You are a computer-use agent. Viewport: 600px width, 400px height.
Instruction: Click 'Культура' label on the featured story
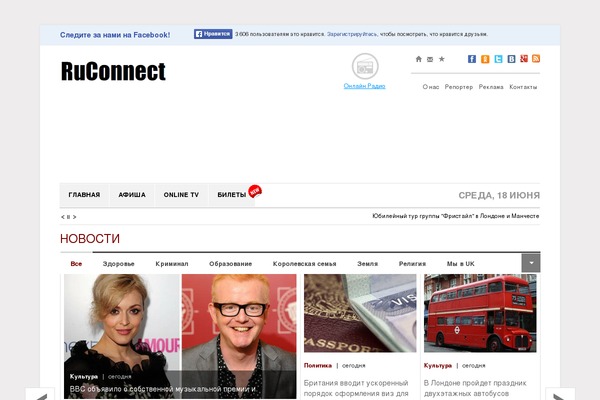click(84, 377)
